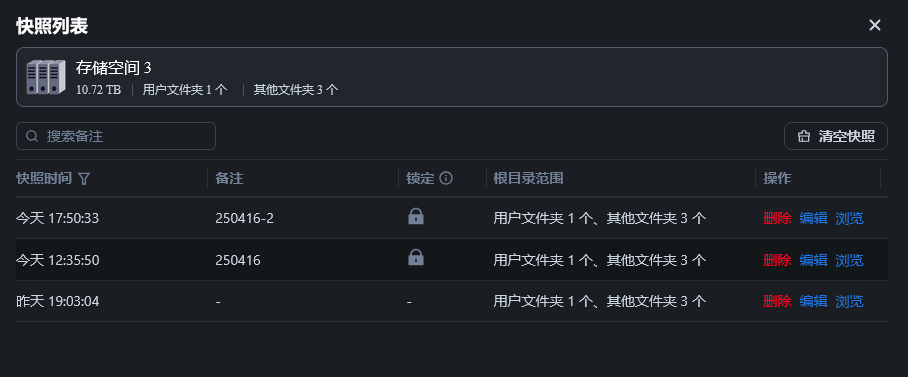Toggle the lock icon for snapshot 250416

click(x=416, y=258)
